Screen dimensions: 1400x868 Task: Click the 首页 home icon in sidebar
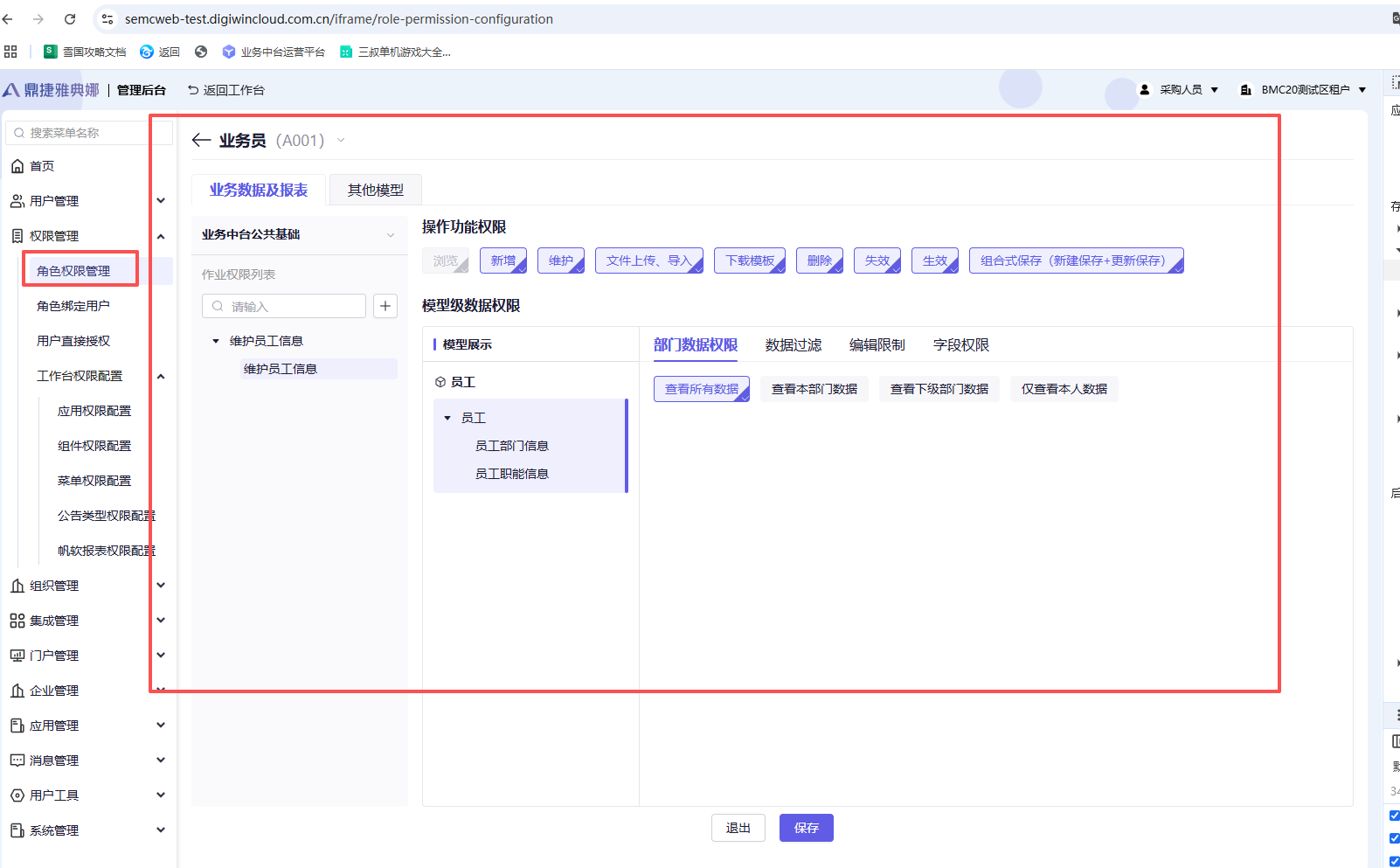pyautogui.click(x=17, y=166)
